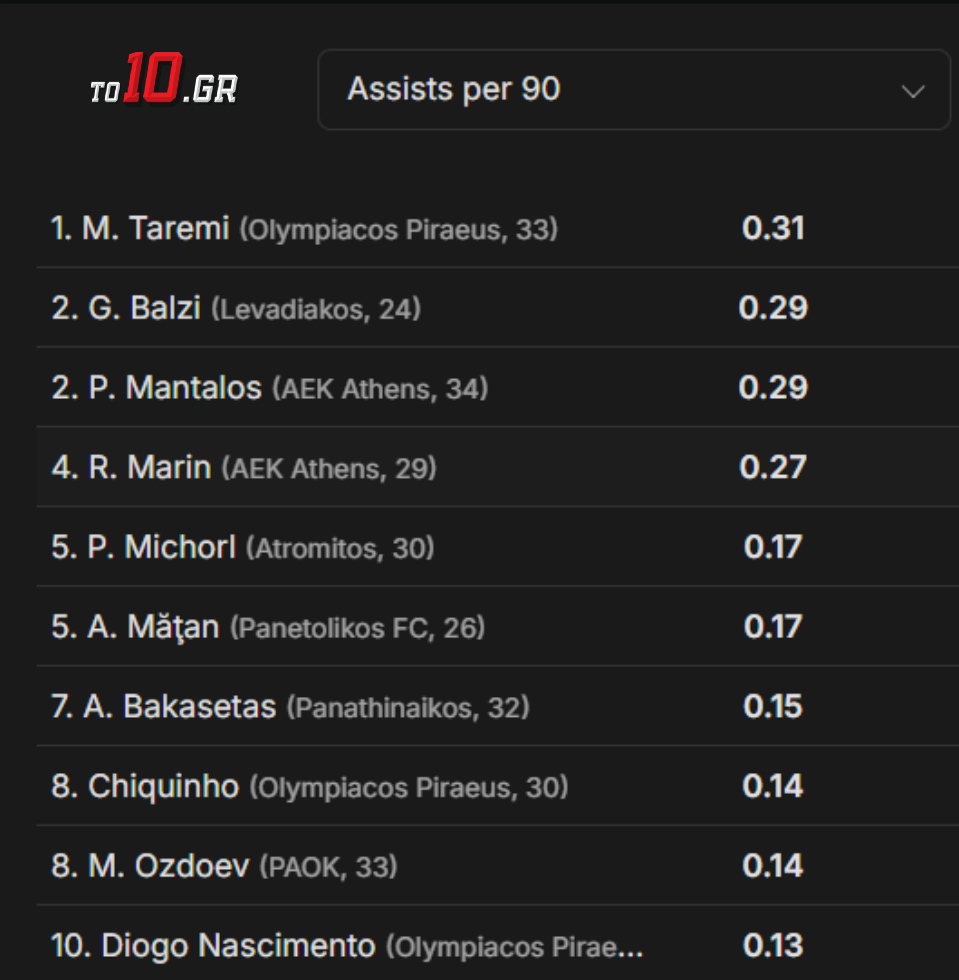Click Chiquinho's name in the list
Viewport: 959px width, 980px height.
[x=163, y=787]
